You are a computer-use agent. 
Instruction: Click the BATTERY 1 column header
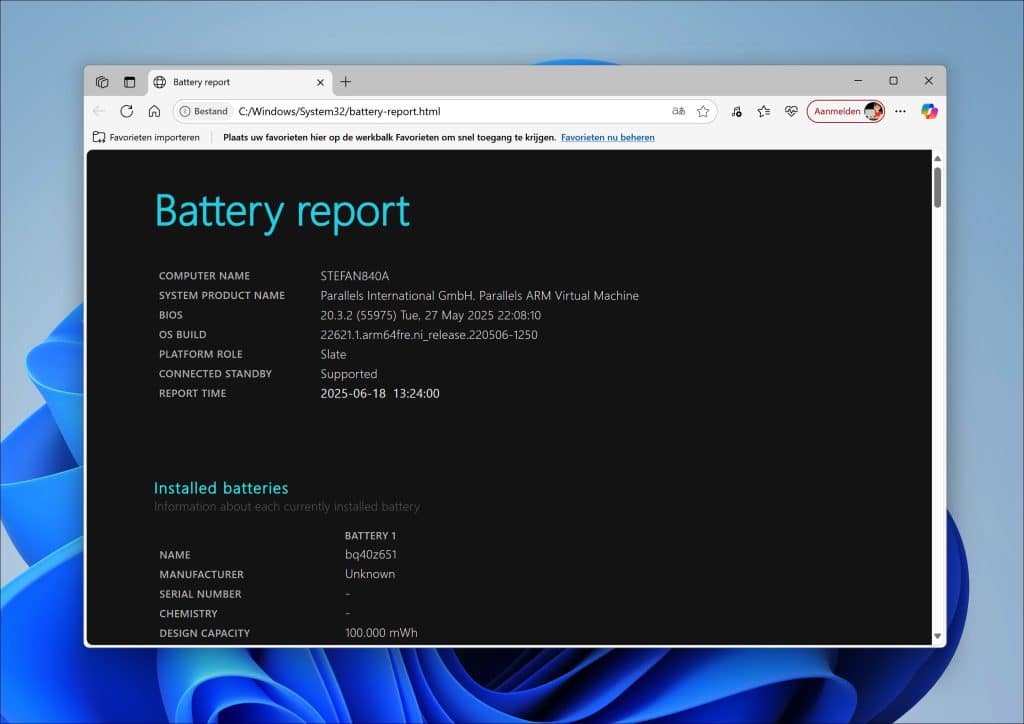370,536
